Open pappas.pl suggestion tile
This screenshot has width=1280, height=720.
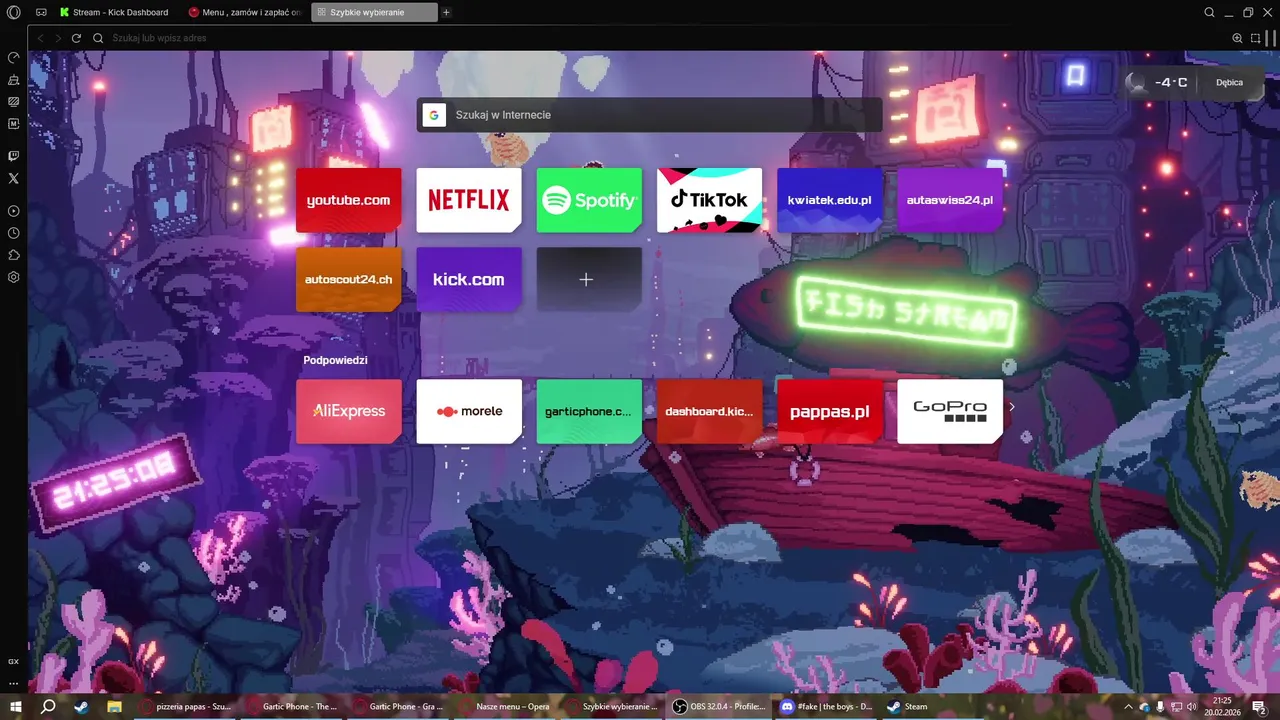pos(830,411)
